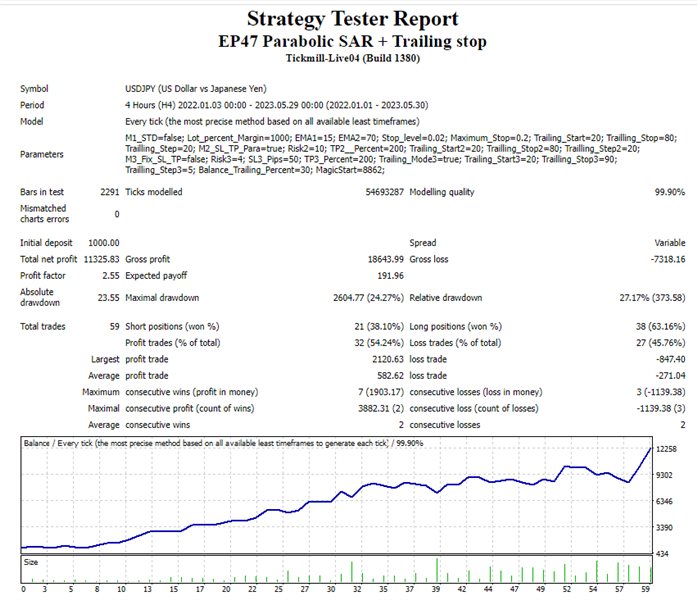Image resolution: width=697 pixels, height=600 pixels.
Task: Click the Expected payoff value 191.96
Action: click(x=390, y=276)
